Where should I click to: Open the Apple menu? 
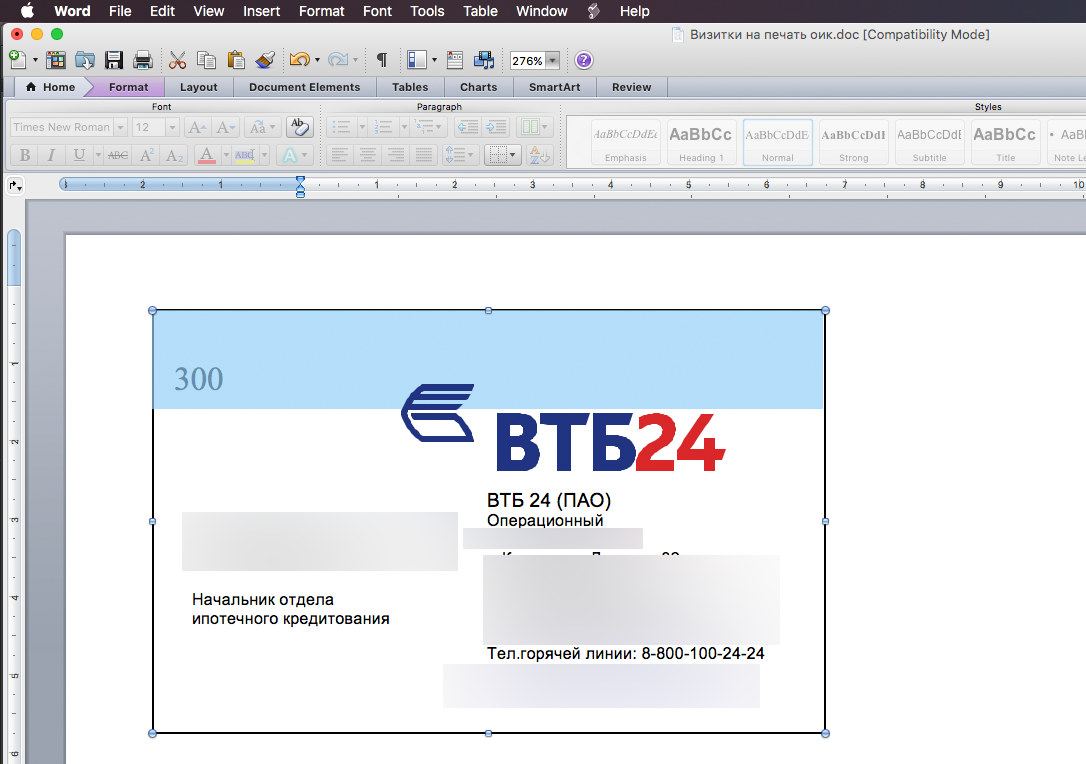click(x=27, y=11)
